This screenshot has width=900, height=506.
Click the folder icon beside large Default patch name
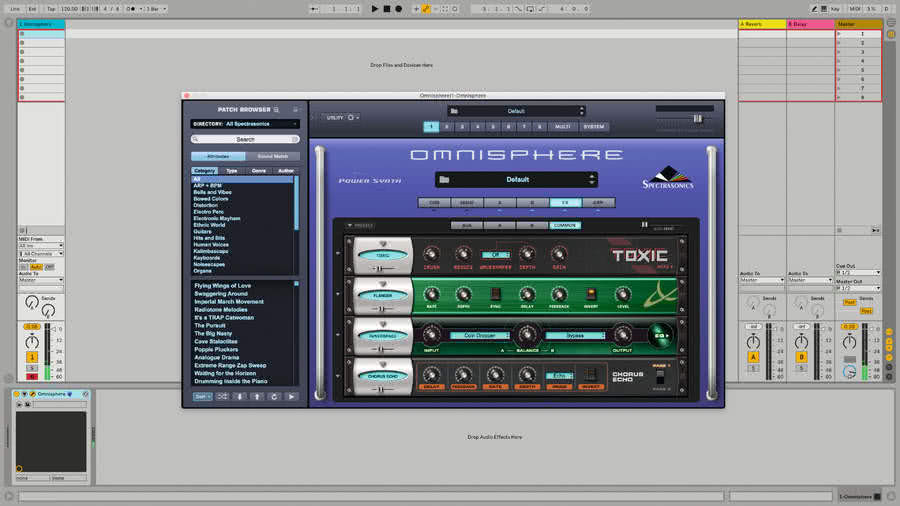tap(444, 180)
